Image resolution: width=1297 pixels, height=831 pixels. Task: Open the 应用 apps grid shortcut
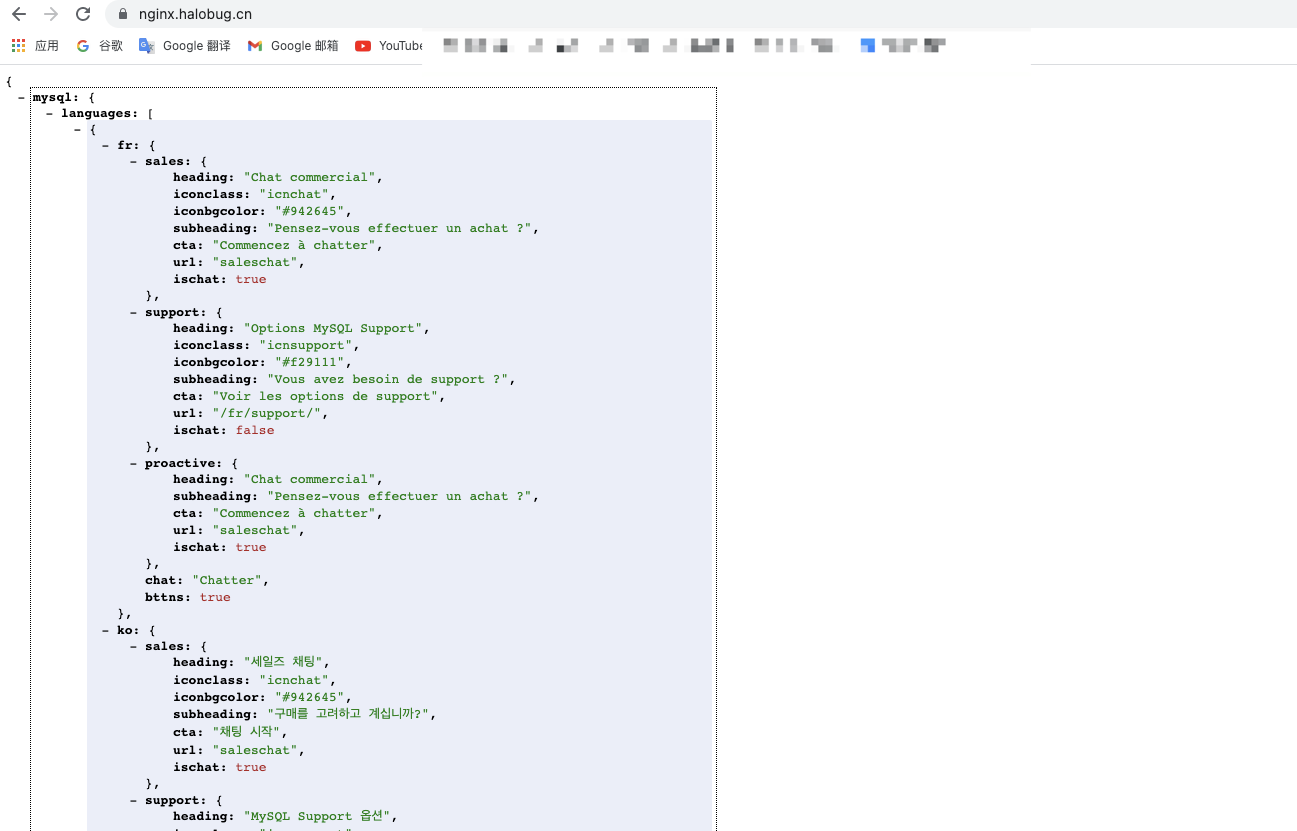pyautogui.click(x=35, y=45)
